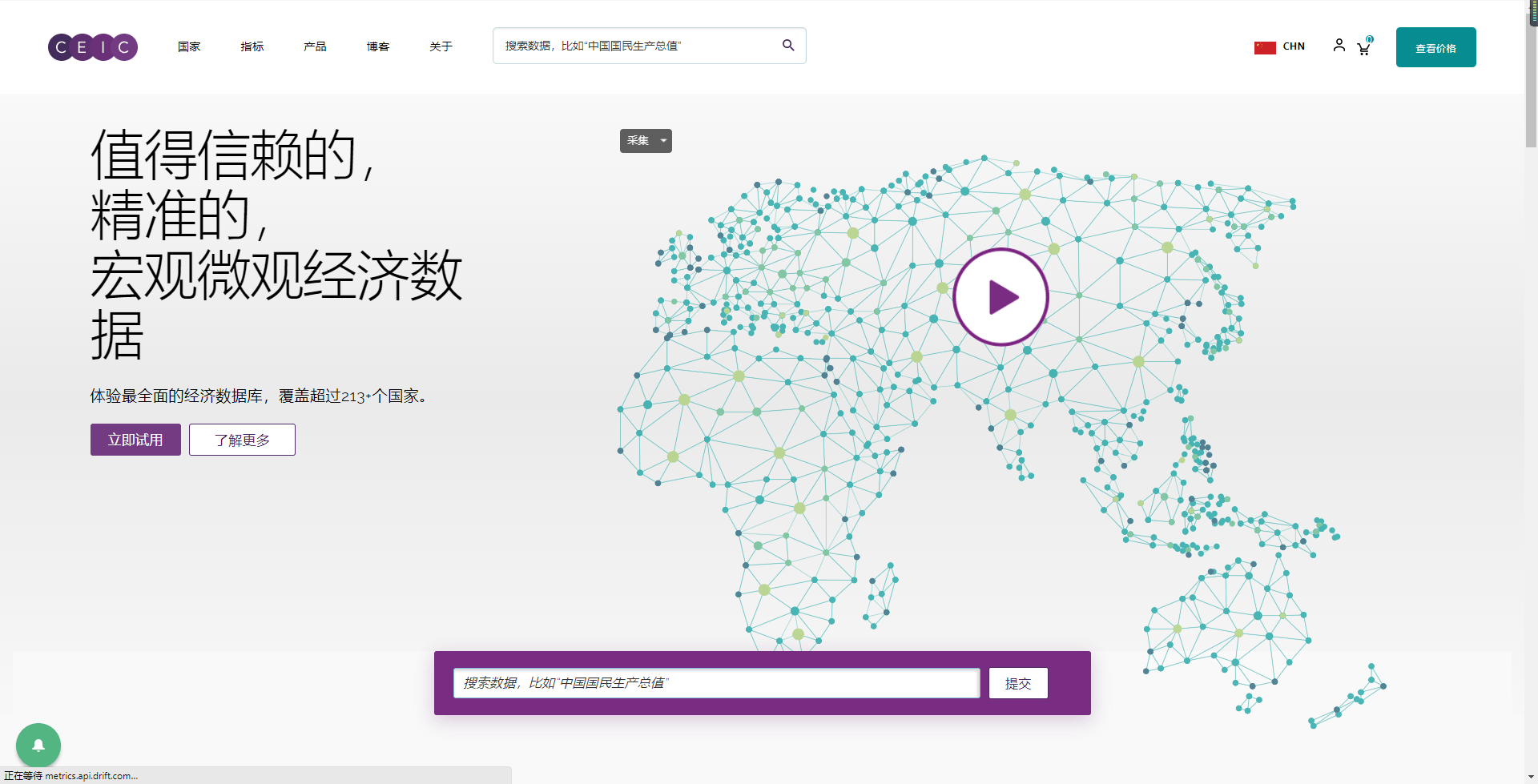This screenshot has height=784, width=1538.
Task: Click the China flag icon
Action: 1265,47
